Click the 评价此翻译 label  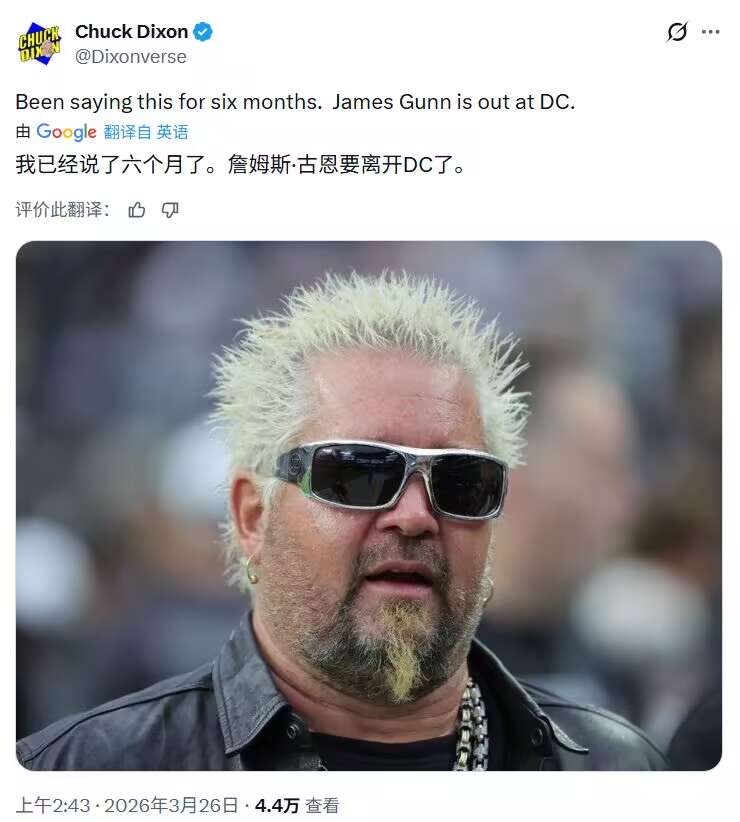click(x=63, y=210)
